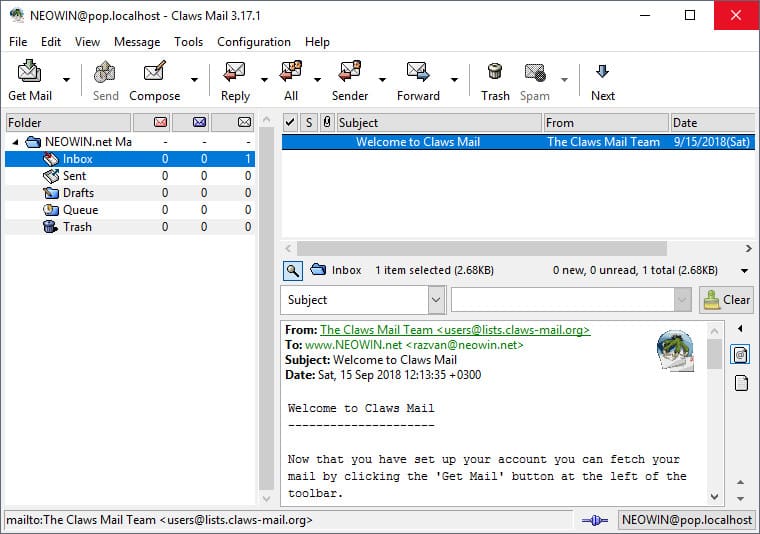Open search history dropdown arrow

coord(682,300)
